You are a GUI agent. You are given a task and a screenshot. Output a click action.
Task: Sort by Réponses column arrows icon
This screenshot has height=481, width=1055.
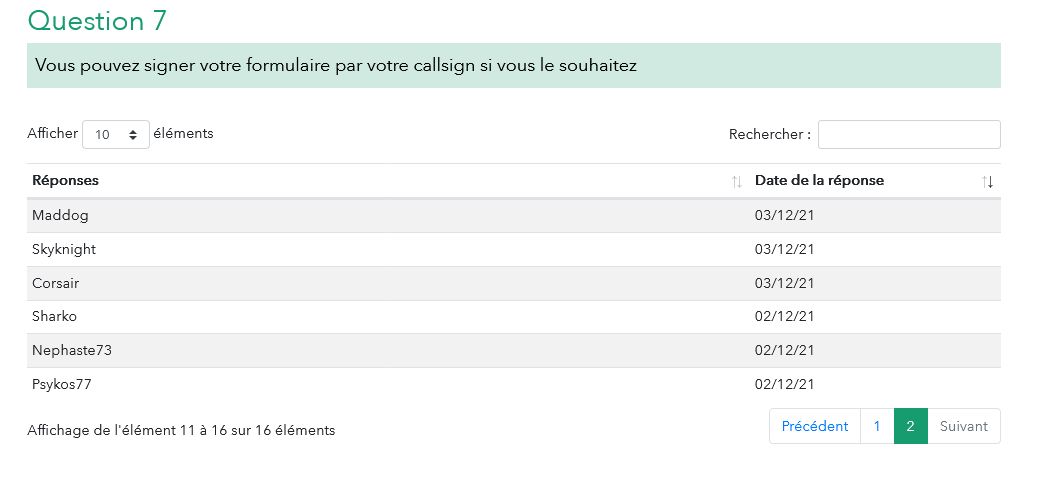[737, 182]
